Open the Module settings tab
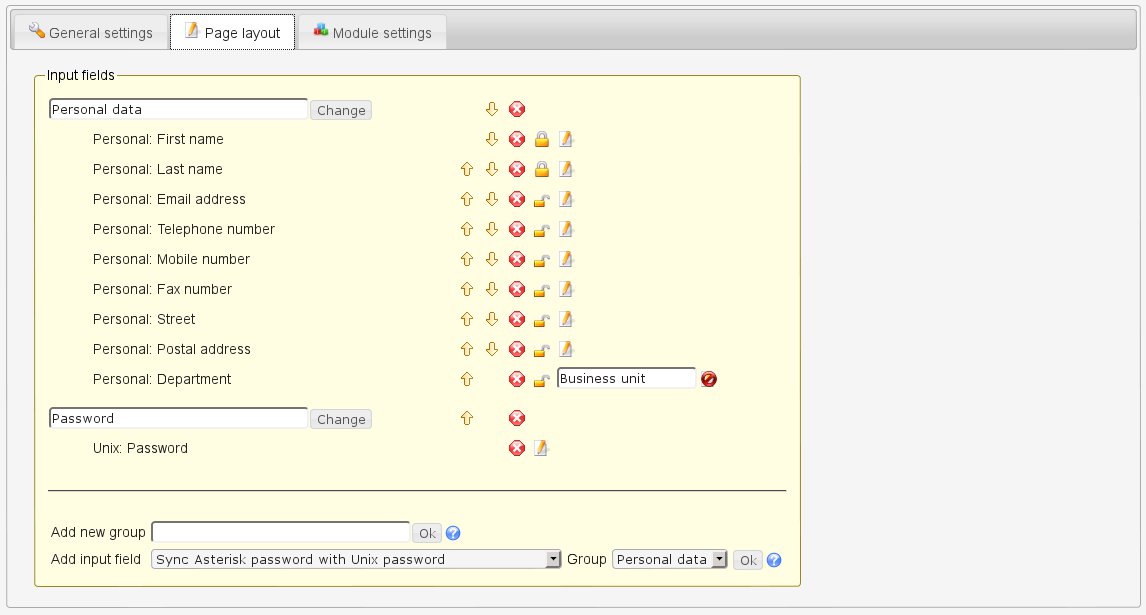1146x615 pixels. [372, 33]
